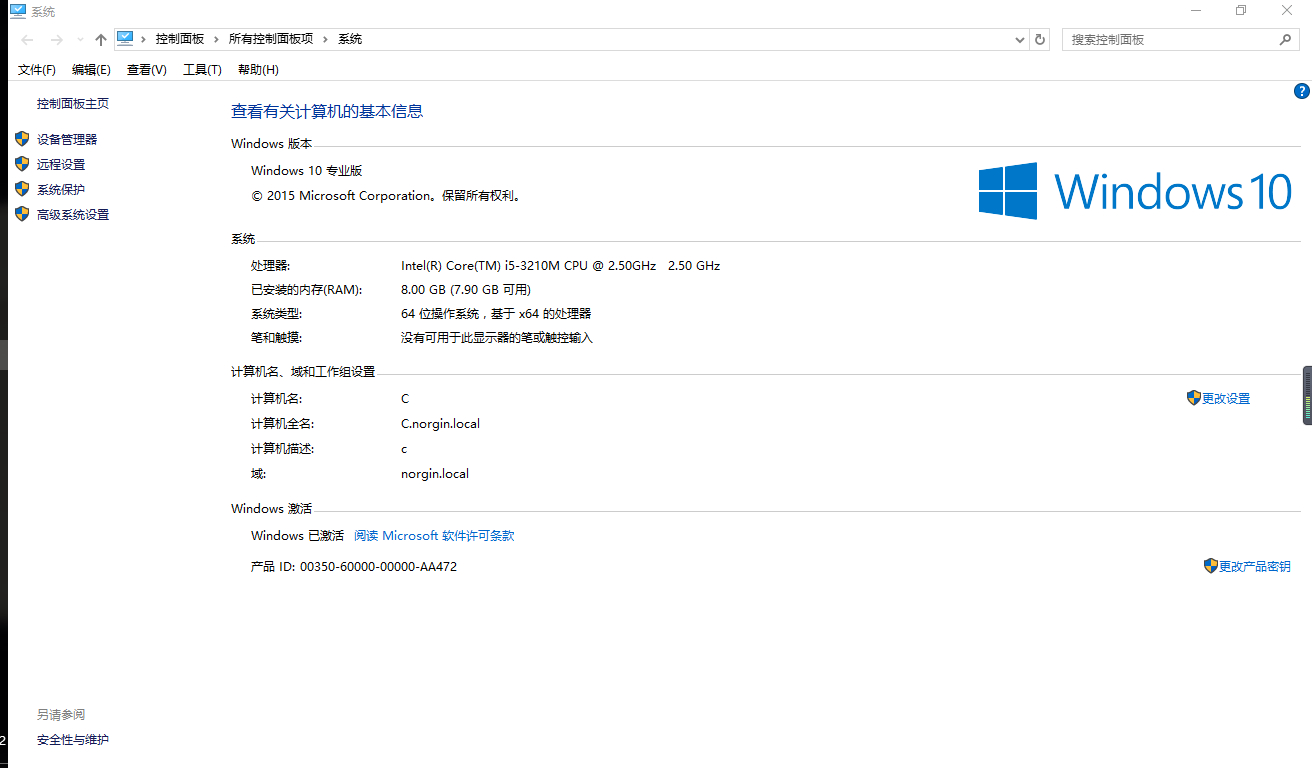Click the 没有可用于此显示器的笔或触控输入 text

(497, 338)
